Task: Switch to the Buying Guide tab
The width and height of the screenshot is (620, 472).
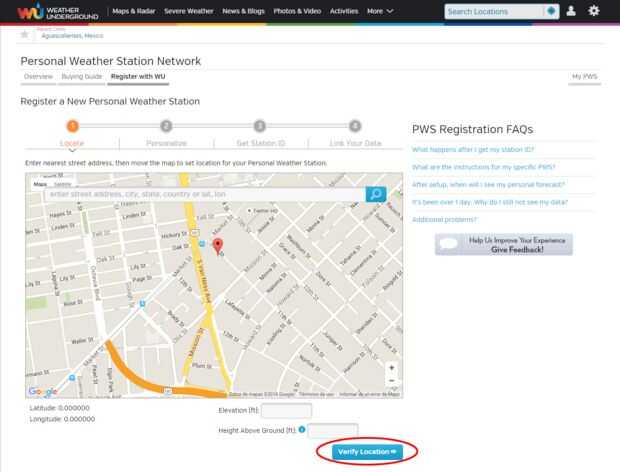Action: pyautogui.click(x=82, y=76)
